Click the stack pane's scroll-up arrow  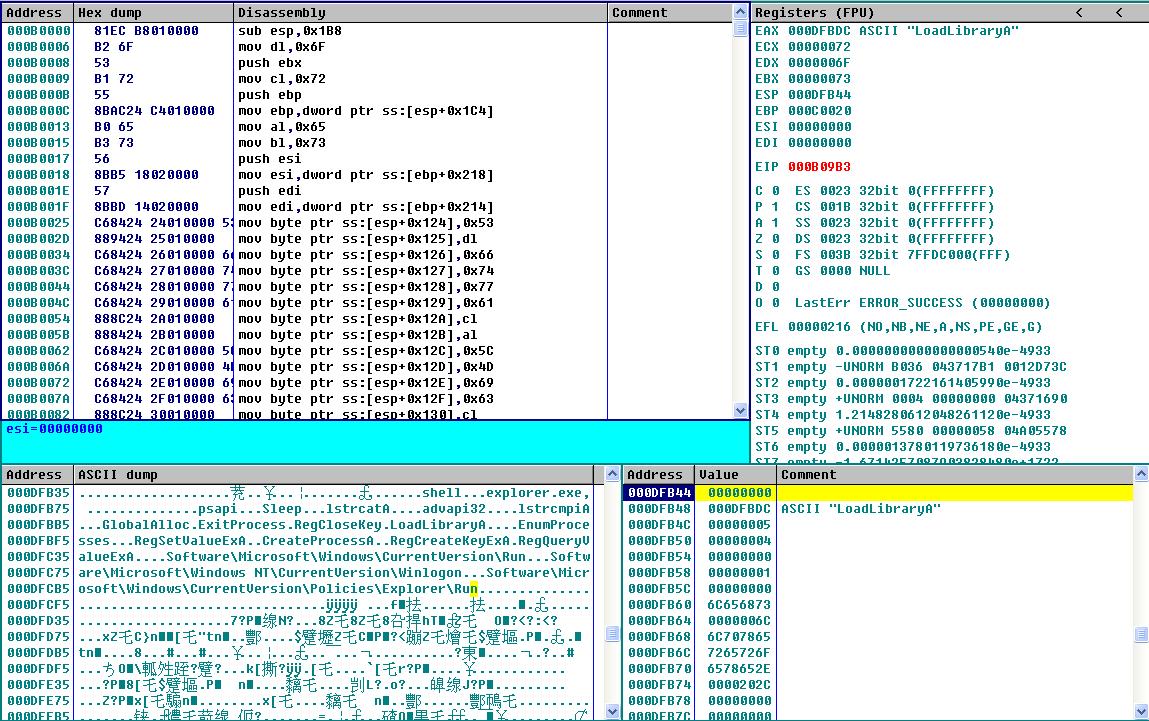pos(1141,476)
